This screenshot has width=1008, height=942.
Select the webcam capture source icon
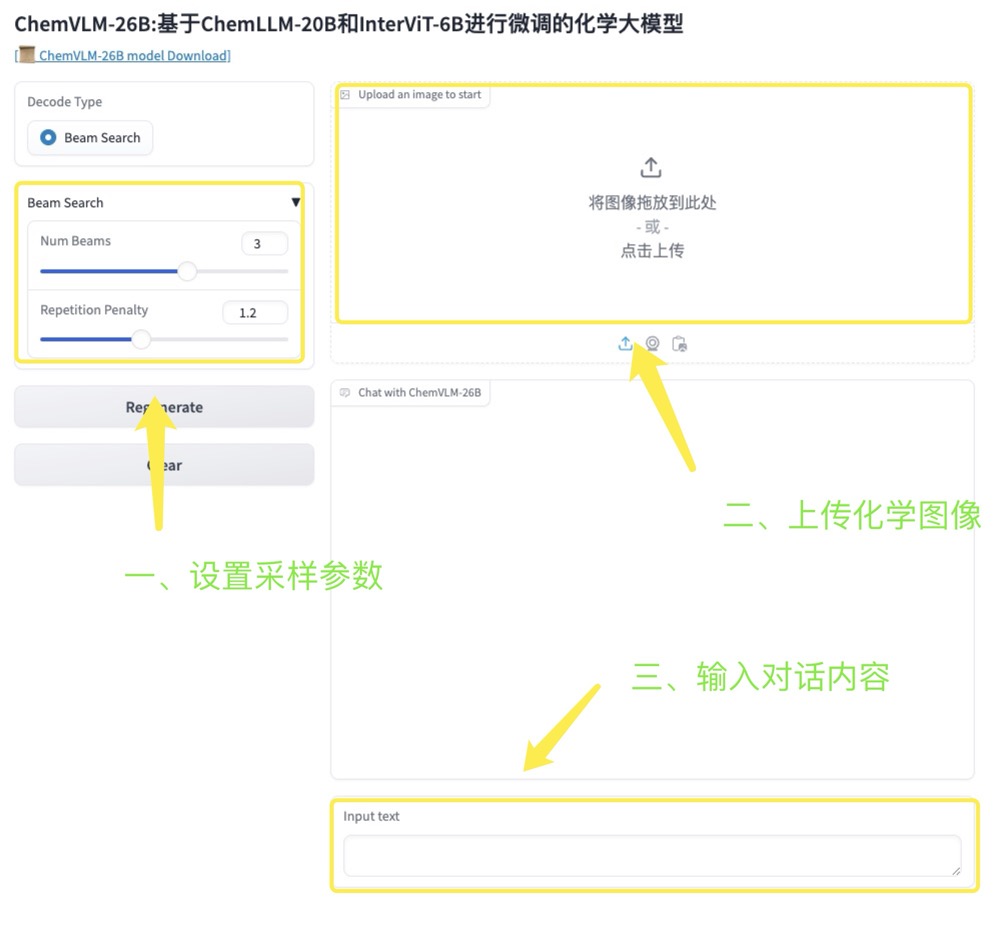click(x=652, y=344)
